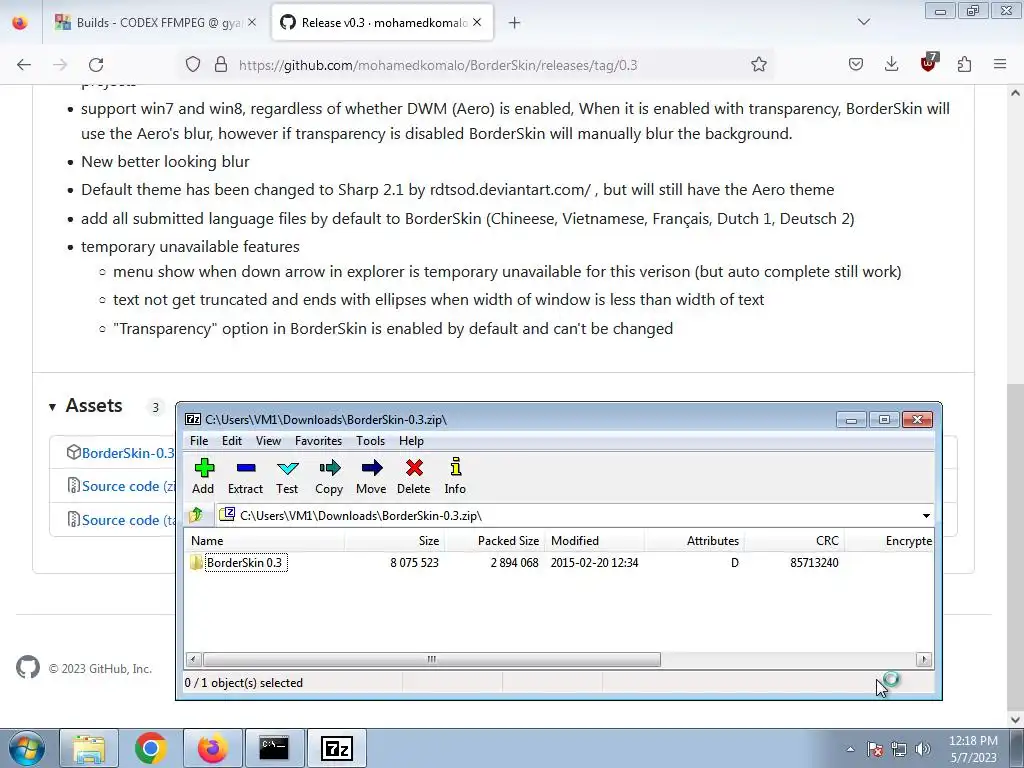Open the uBlock Origin extension icon
This screenshot has width=1024, height=768.
point(928,63)
